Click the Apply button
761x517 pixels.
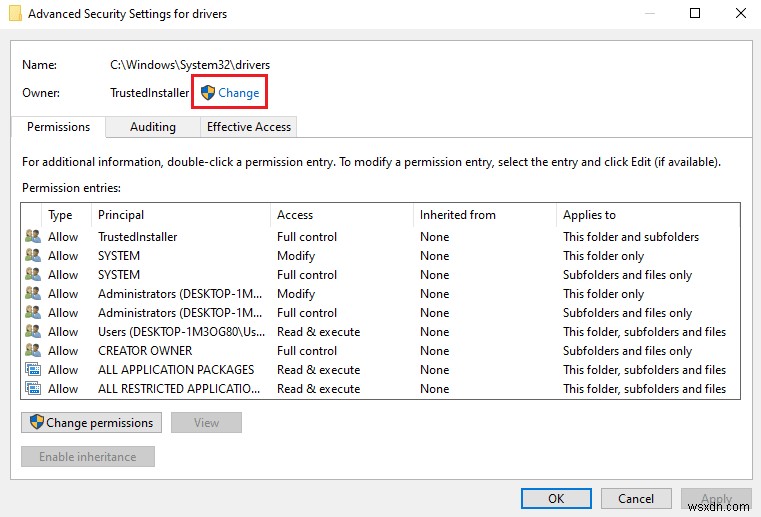pos(716,499)
